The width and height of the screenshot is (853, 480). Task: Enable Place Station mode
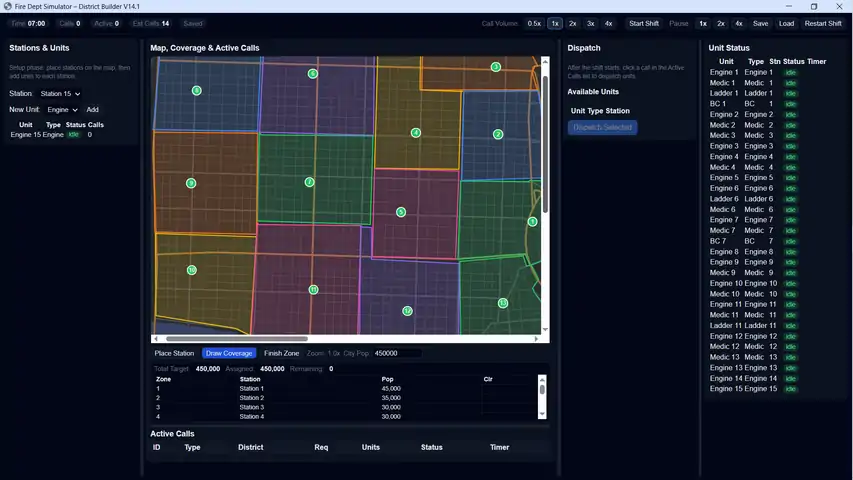(174, 353)
